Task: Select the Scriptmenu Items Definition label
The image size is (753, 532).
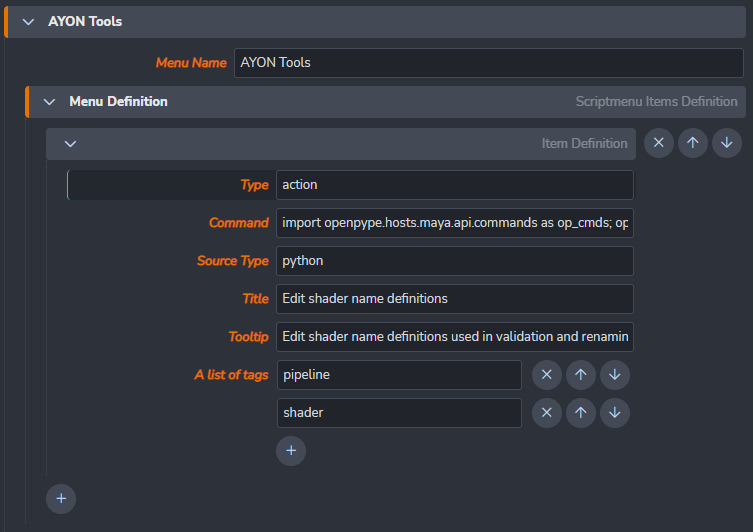Action: (x=656, y=101)
